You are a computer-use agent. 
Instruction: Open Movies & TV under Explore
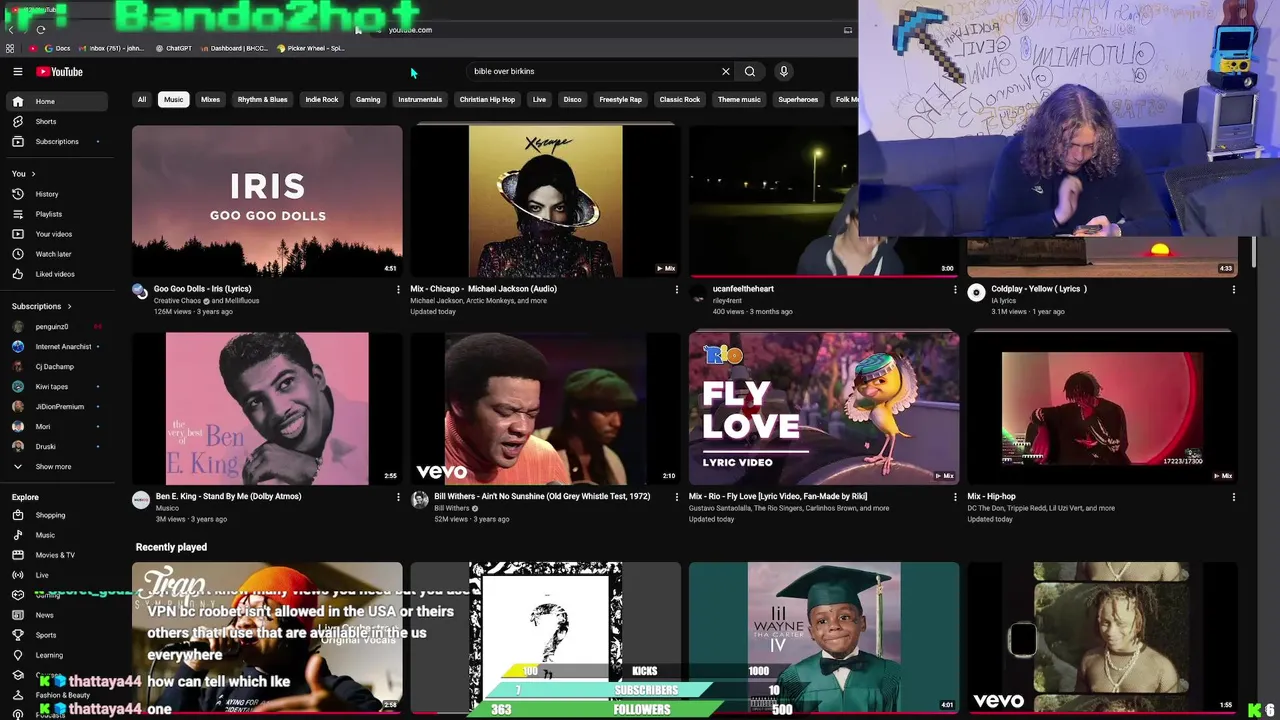coord(56,555)
